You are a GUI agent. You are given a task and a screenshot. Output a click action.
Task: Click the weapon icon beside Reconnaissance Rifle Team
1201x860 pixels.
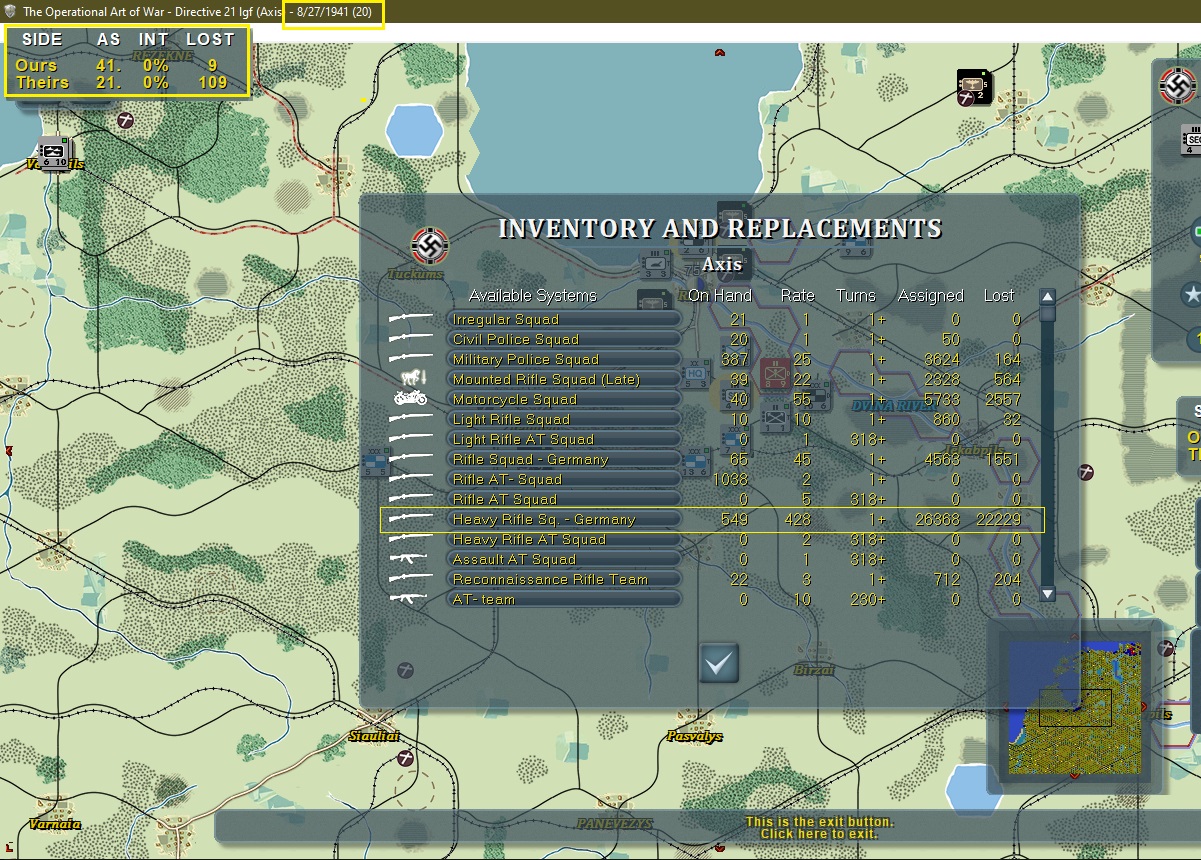(x=410, y=579)
